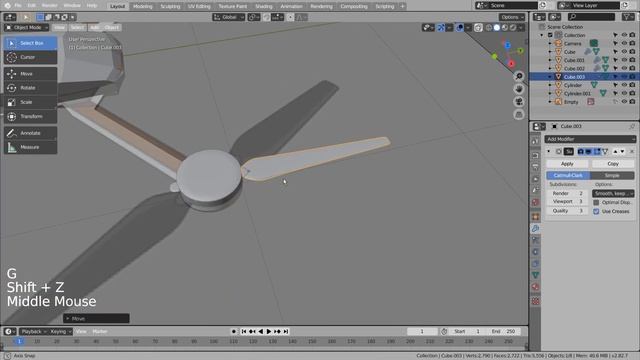Screen dimensions: 640x360
Task: Select Catmull-Clark subdivision type
Action: click(x=568, y=176)
